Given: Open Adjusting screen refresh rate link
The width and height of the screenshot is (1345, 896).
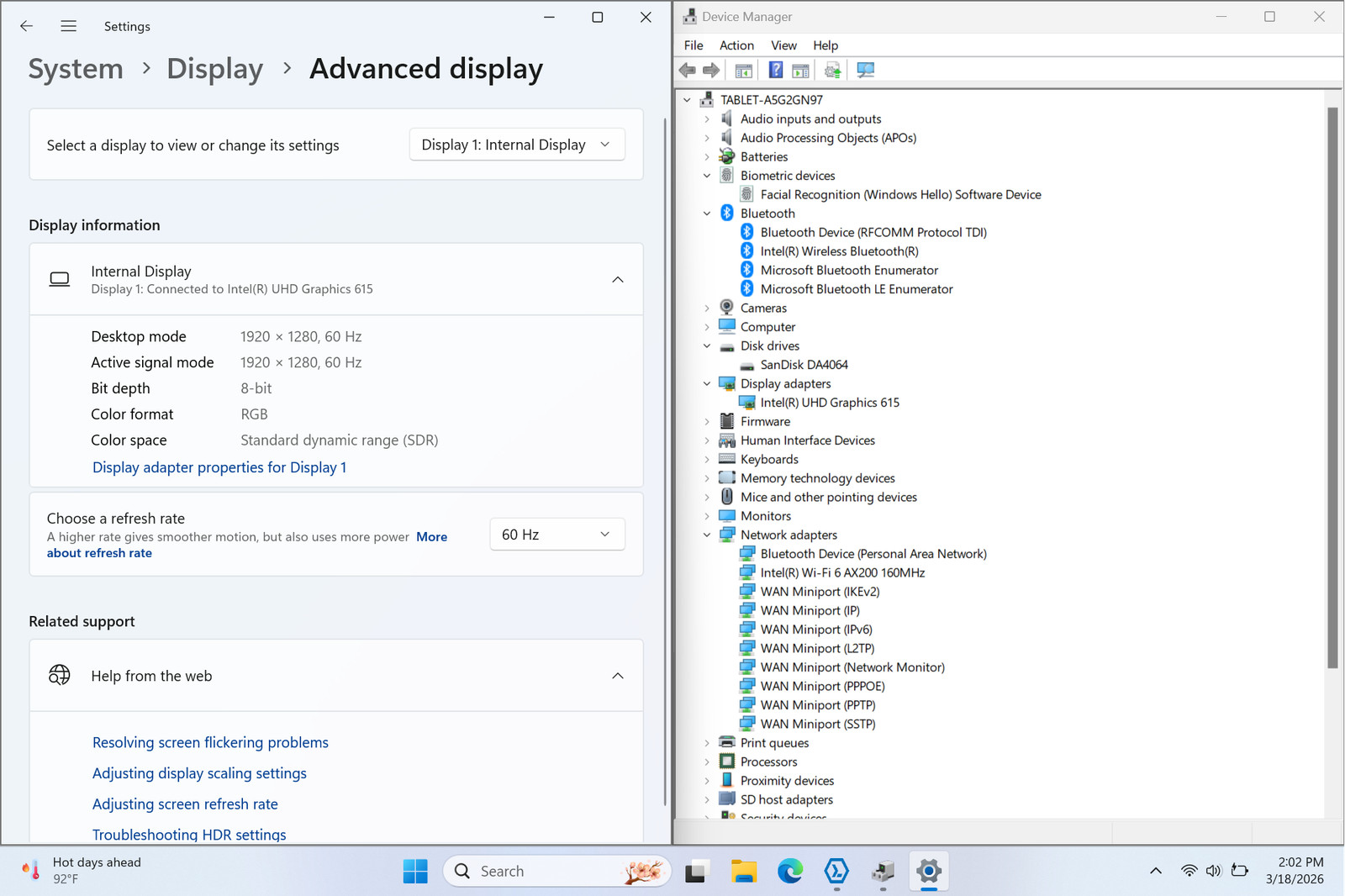Looking at the screenshot, I should click(185, 804).
